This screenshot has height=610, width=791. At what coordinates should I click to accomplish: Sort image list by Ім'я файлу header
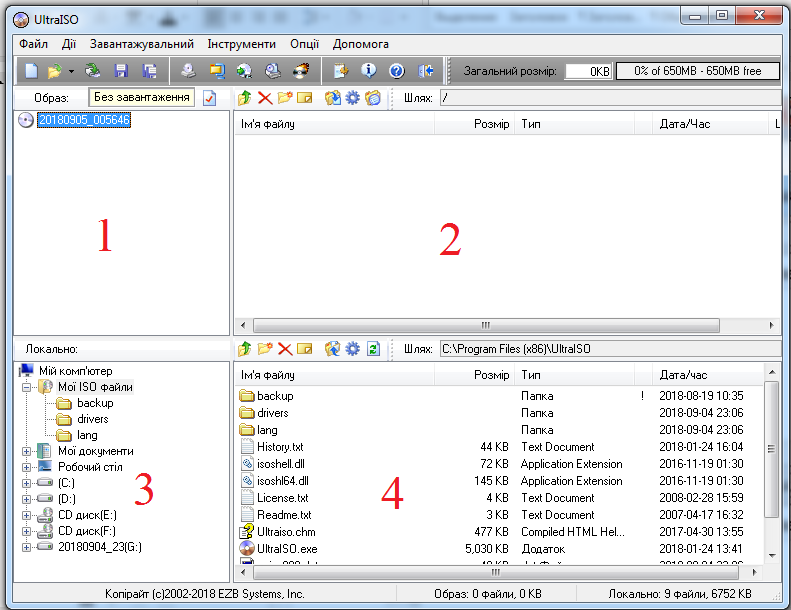coord(334,124)
